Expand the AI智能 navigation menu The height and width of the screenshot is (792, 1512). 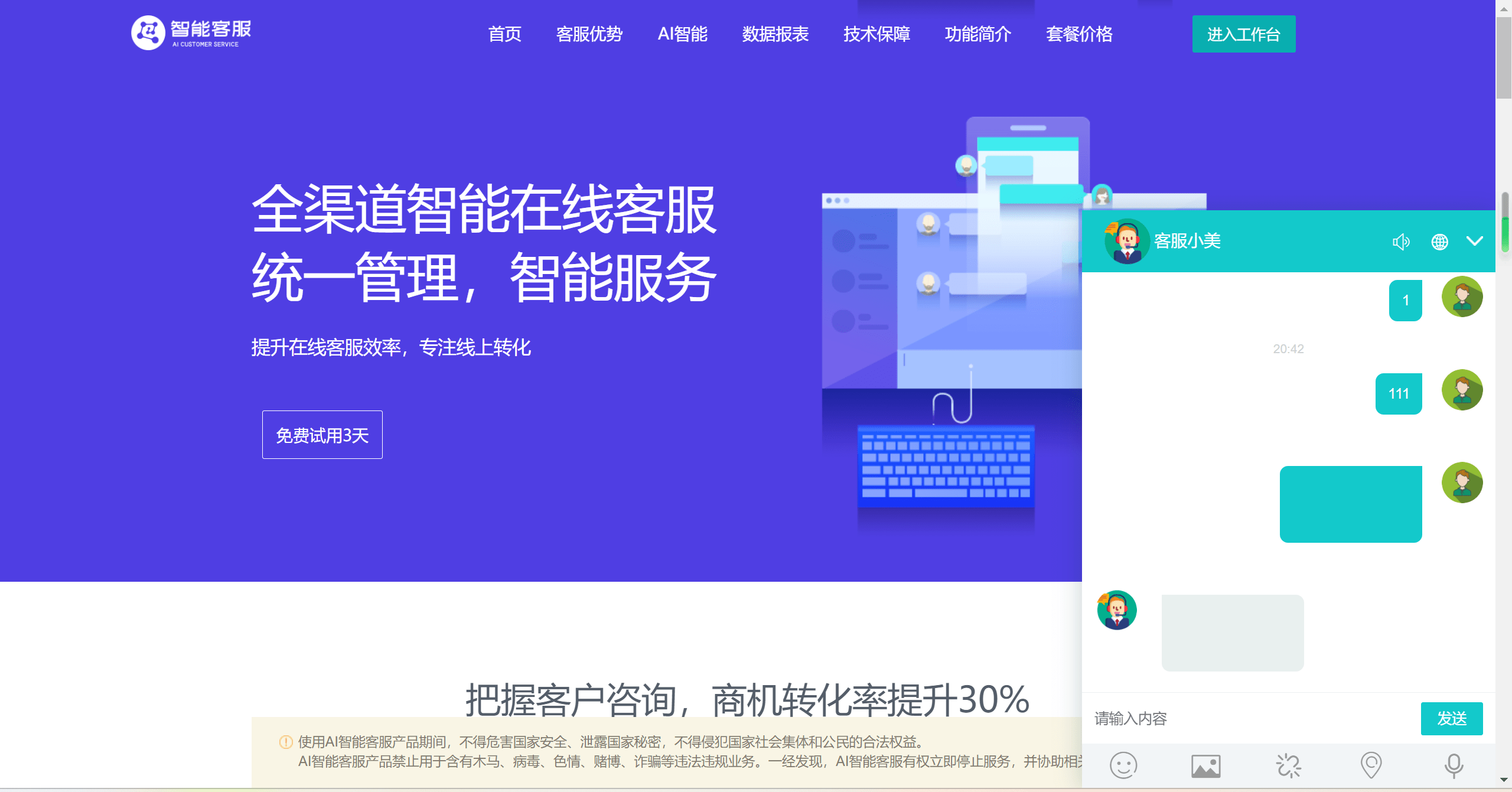(681, 33)
